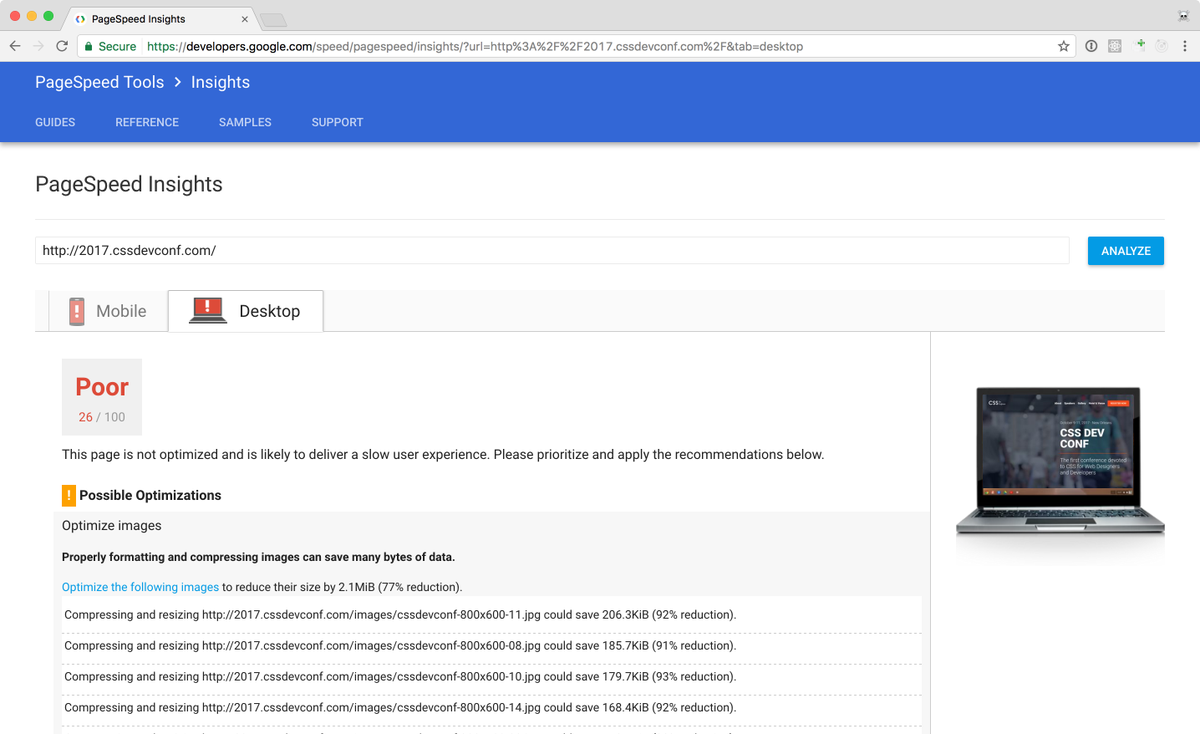
Task: Click the red mobile phone warning icon
Action: [x=77, y=311]
